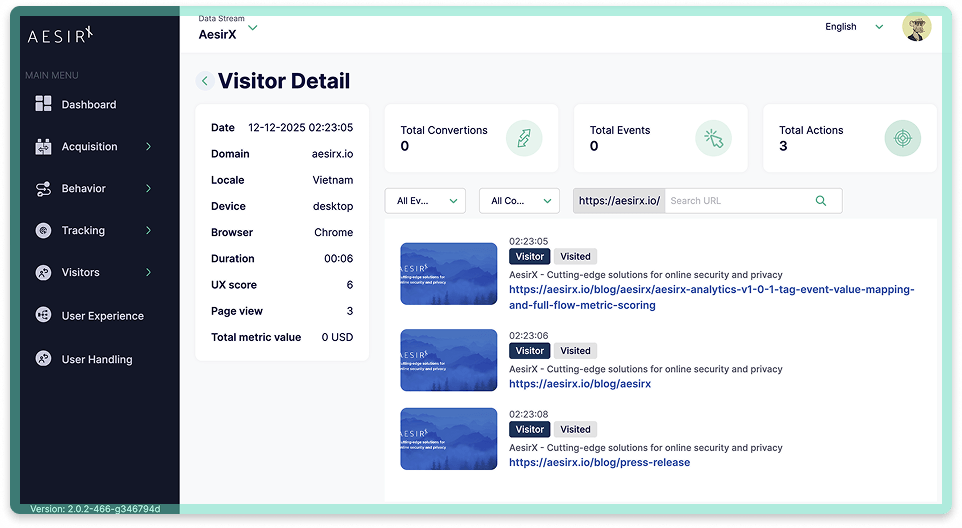Click the UX score row label
Image resolution: width=962 pixels, height=528 pixels.
[234, 285]
